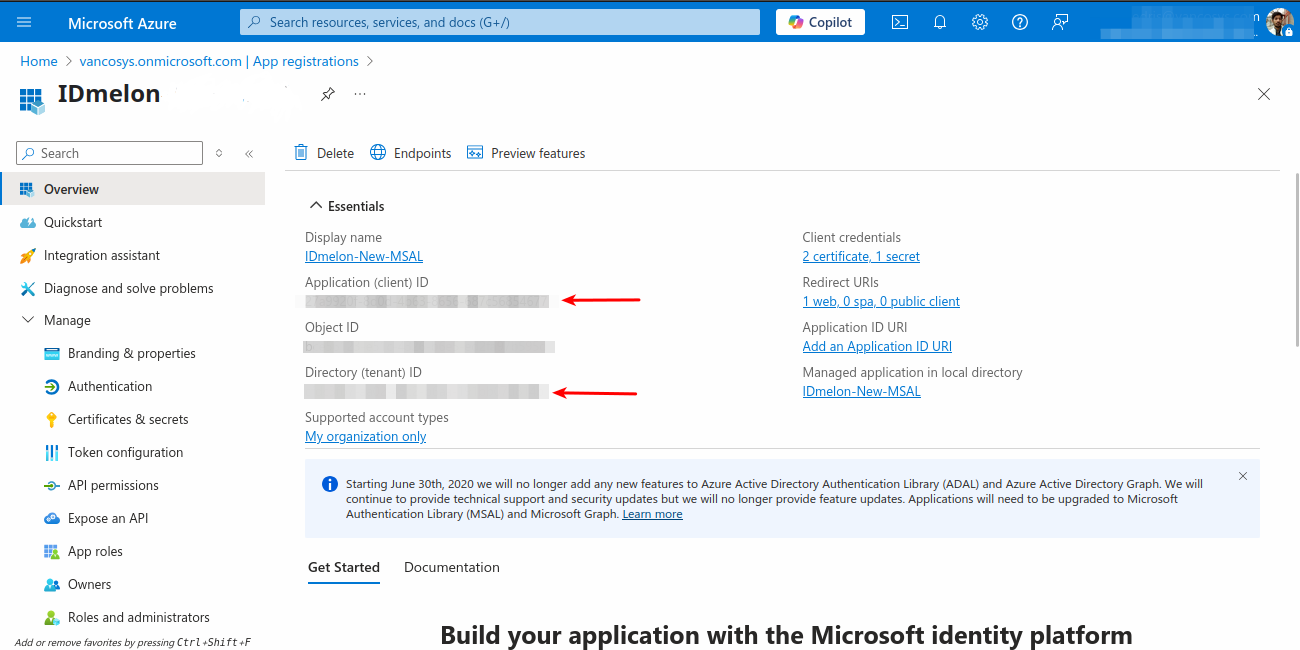The image size is (1300, 650).
Task: Open 2 certificate, 1 secret link
Action: 861,256
